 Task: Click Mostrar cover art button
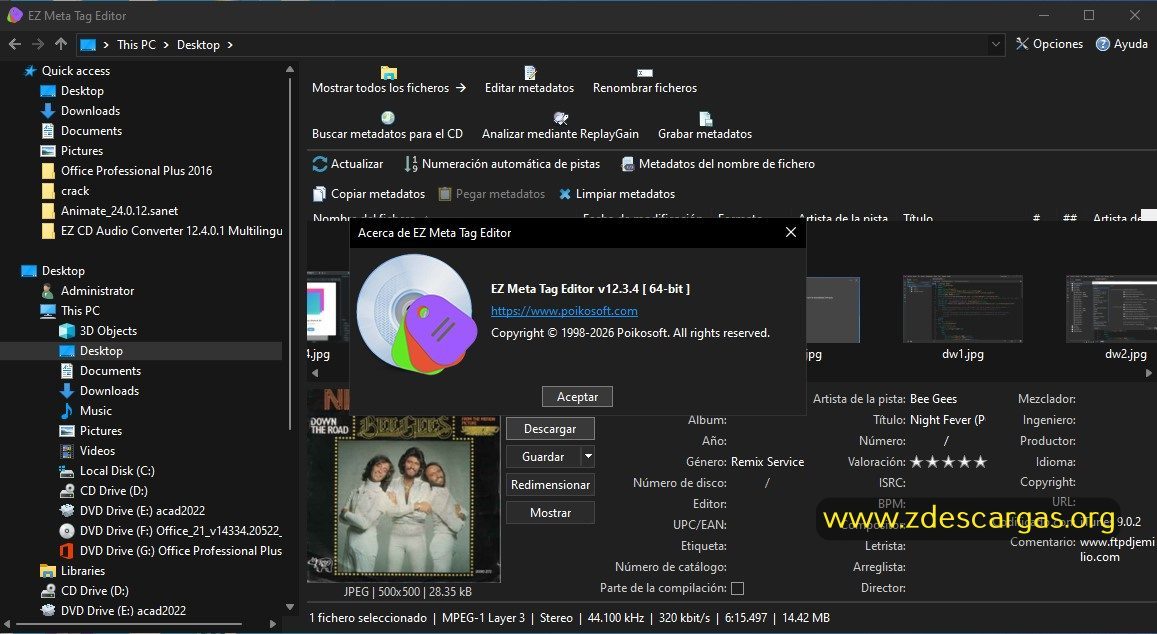(550, 513)
